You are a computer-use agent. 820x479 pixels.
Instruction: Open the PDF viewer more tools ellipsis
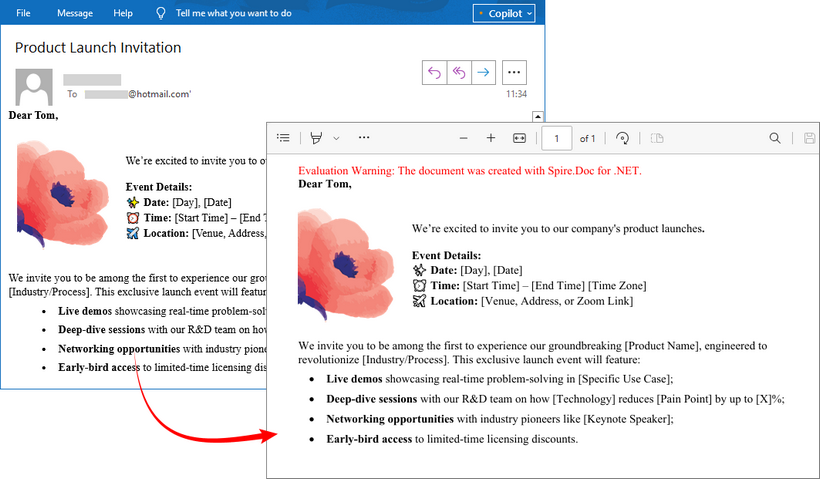point(364,138)
